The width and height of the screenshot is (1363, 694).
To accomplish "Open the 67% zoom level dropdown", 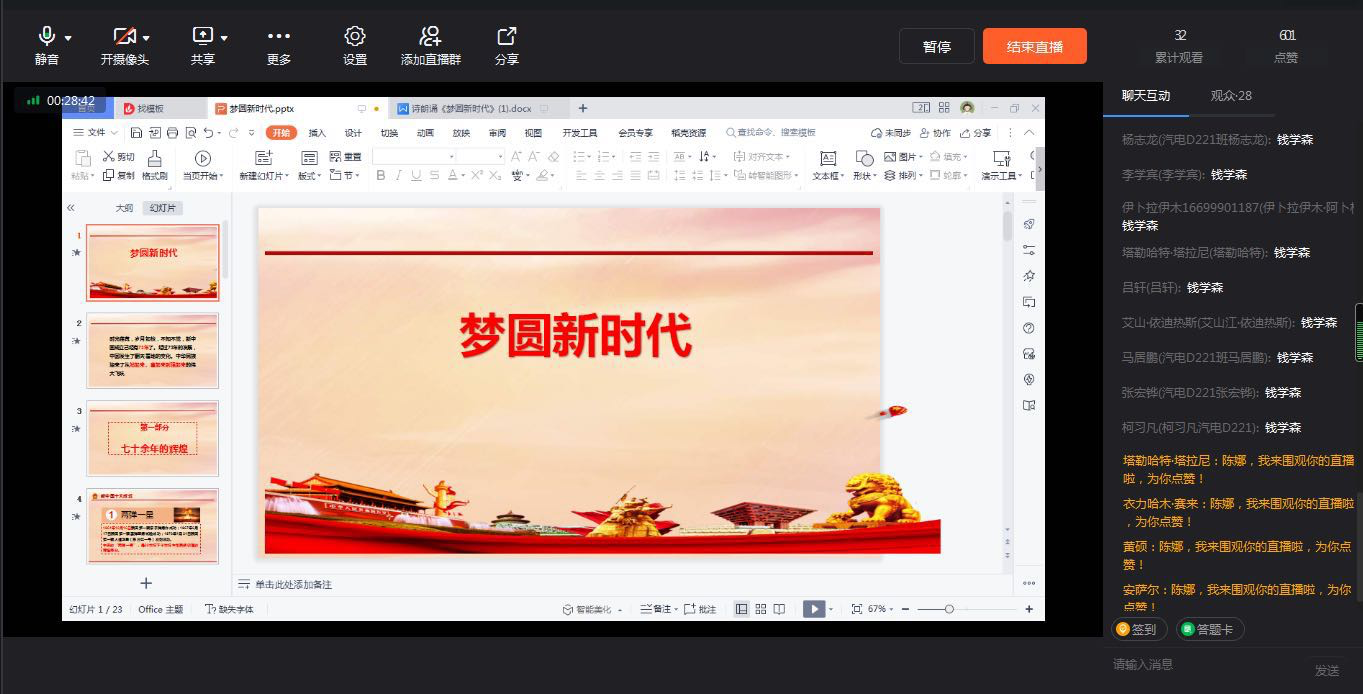I will point(880,609).
